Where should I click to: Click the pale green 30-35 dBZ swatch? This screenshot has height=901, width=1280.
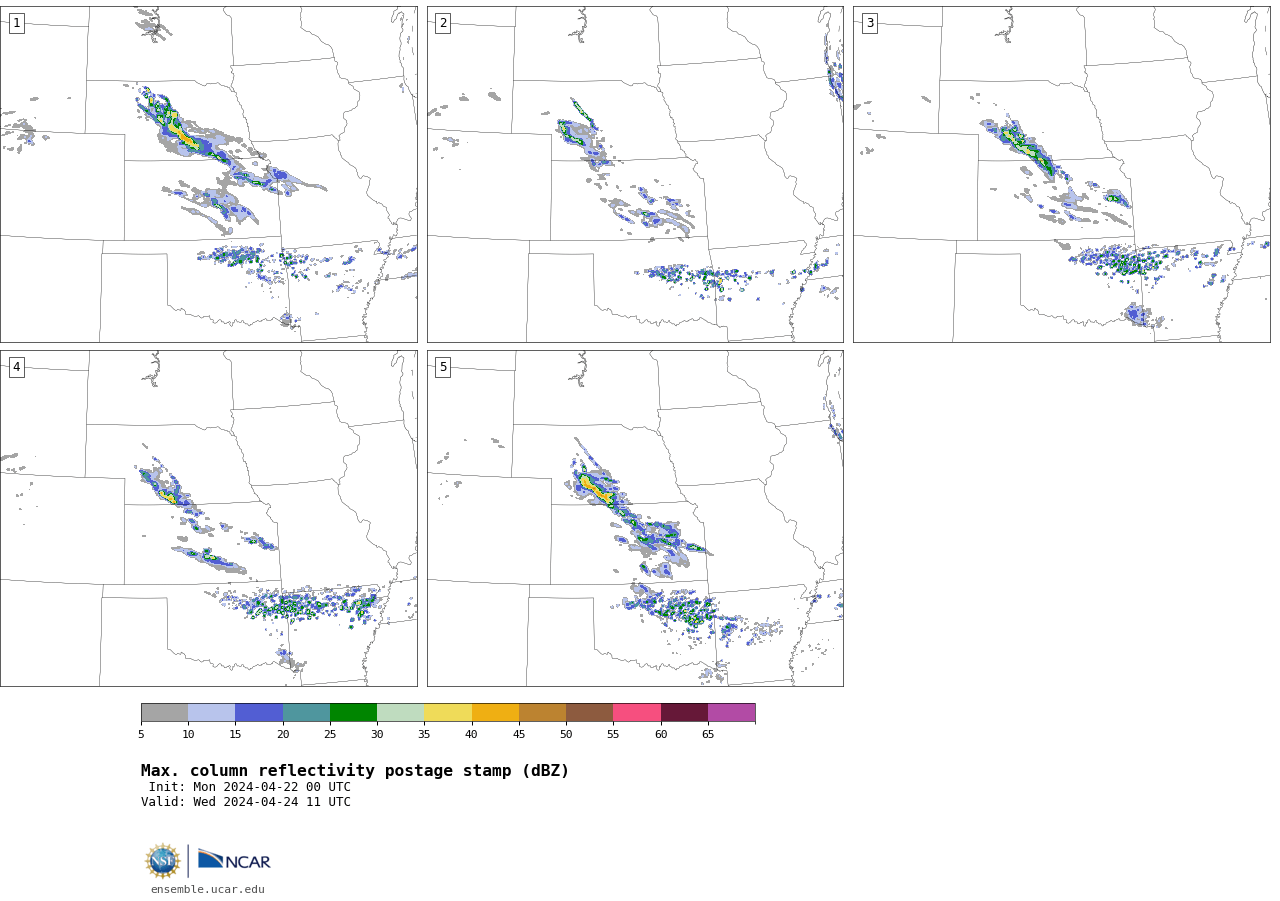pyautogui.click(x=400, y=713)
